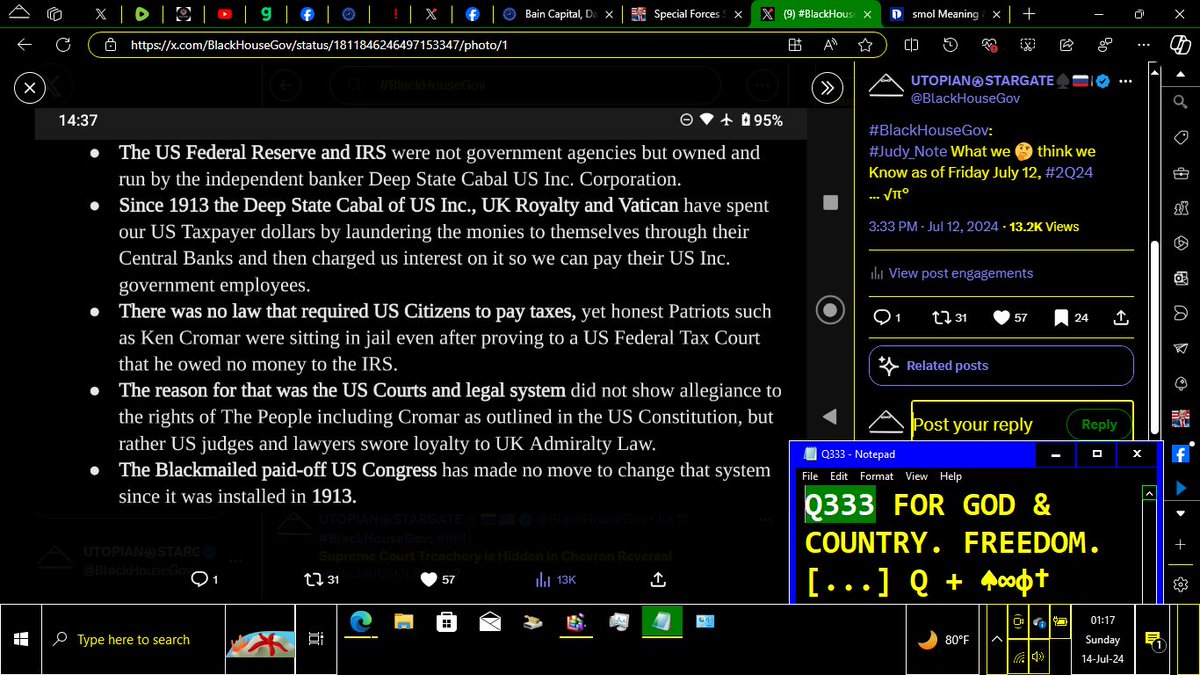
Task: Click the browser address bar URL
Action: click(318, 45)
